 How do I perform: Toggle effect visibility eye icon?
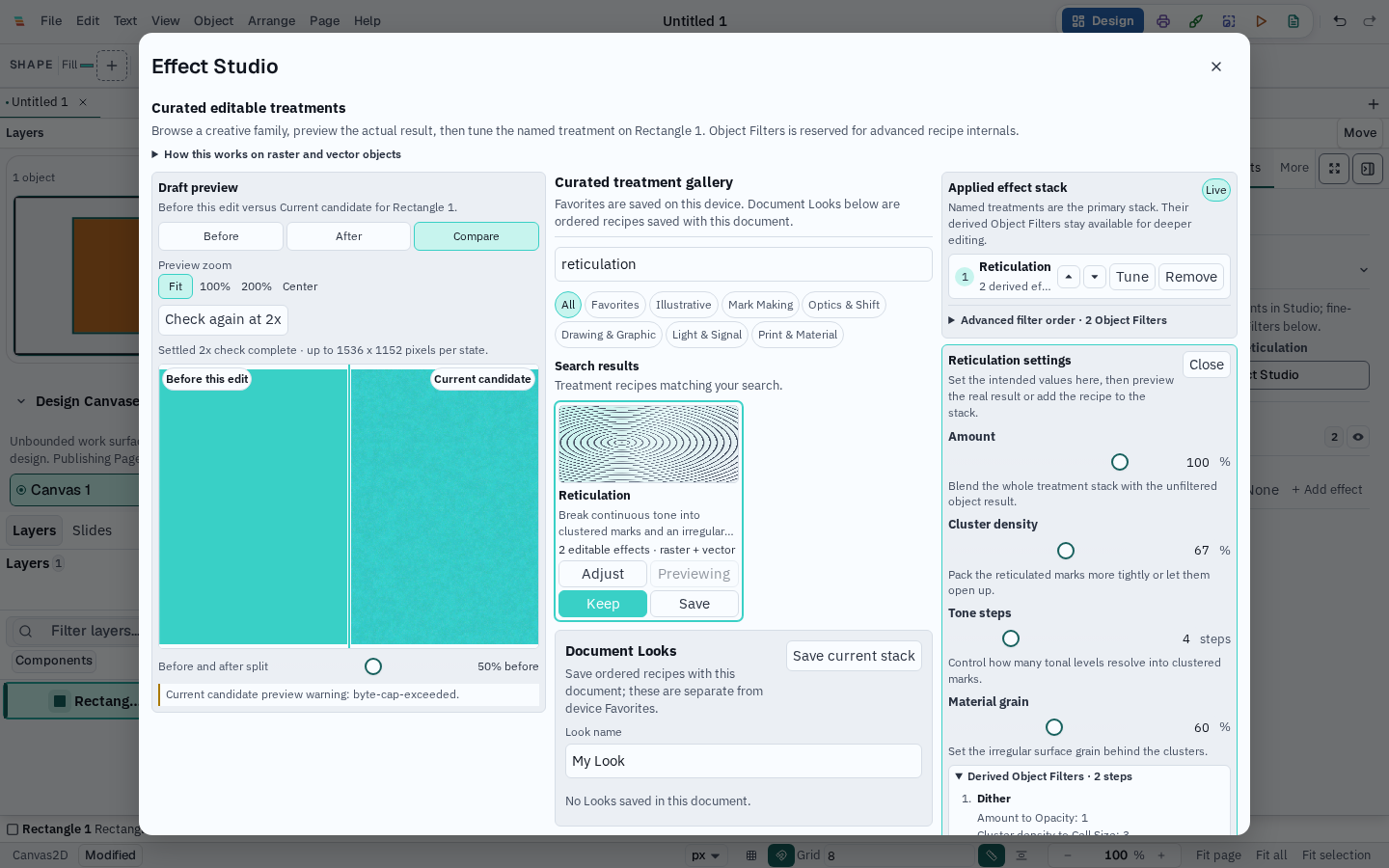[x=1358, y=437]
